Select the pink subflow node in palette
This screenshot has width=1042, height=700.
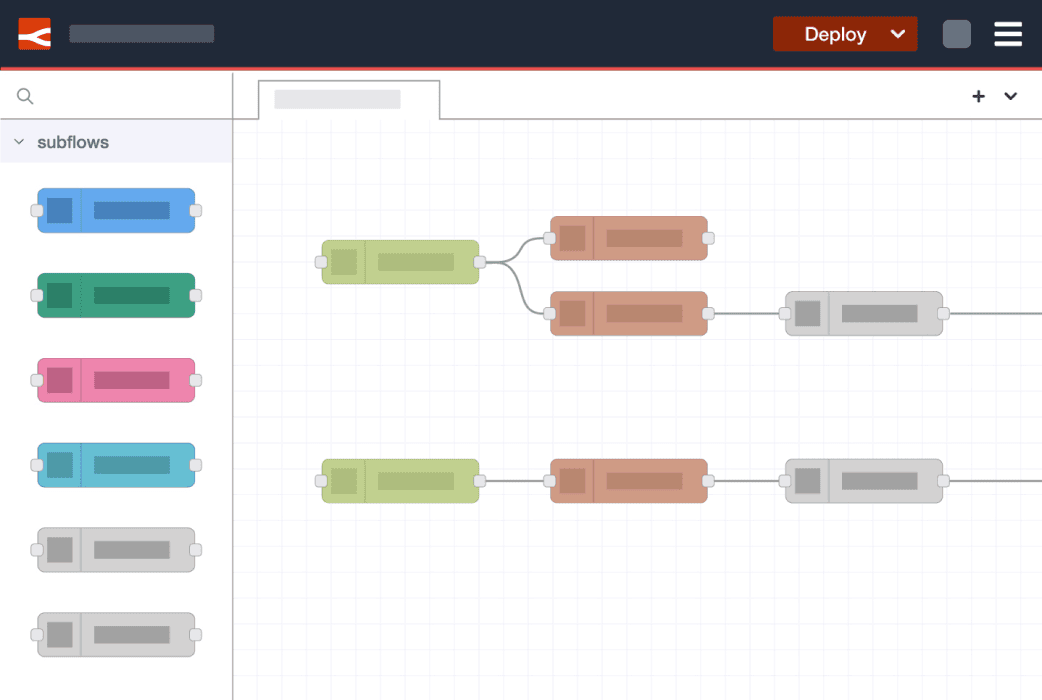click(116, 380)
